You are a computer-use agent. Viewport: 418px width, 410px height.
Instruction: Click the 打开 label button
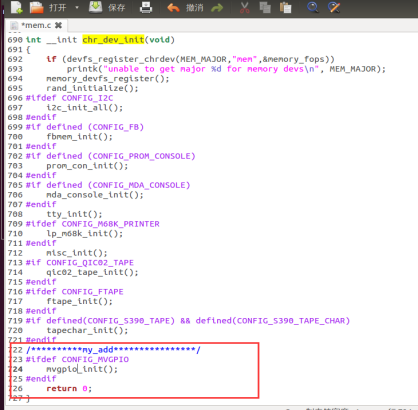click(x=58, y=8)
